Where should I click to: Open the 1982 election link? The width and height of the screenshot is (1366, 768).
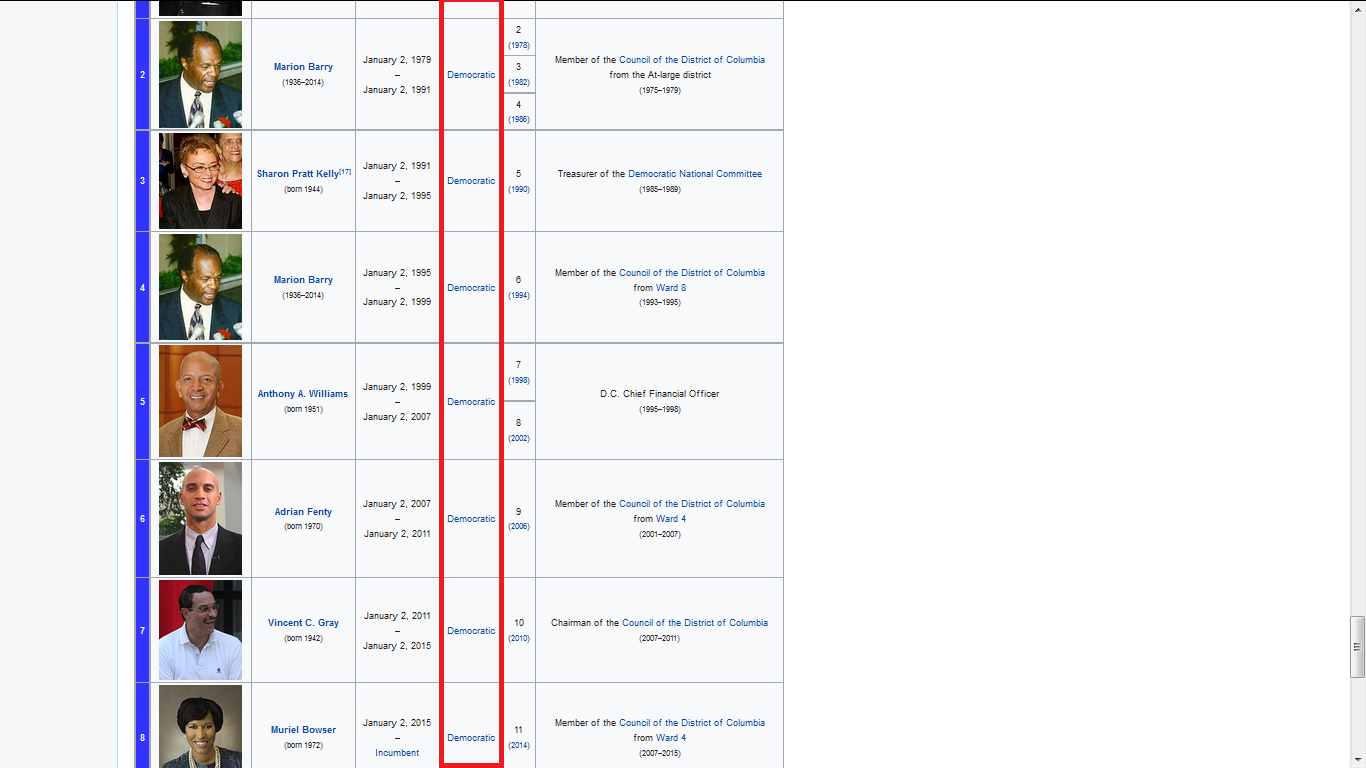519,83
